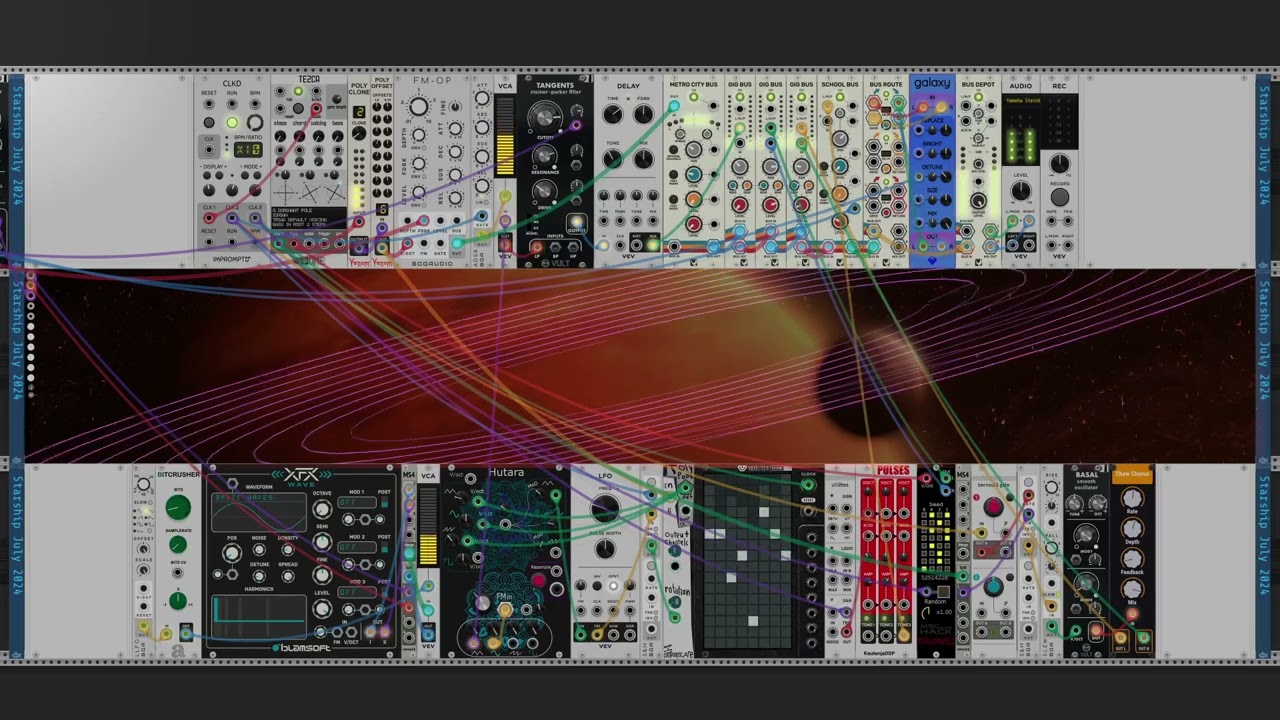Adjust the large ratio knob on FM-OP
Viewport: 1280px width, 720px height.
pos(418,106)
